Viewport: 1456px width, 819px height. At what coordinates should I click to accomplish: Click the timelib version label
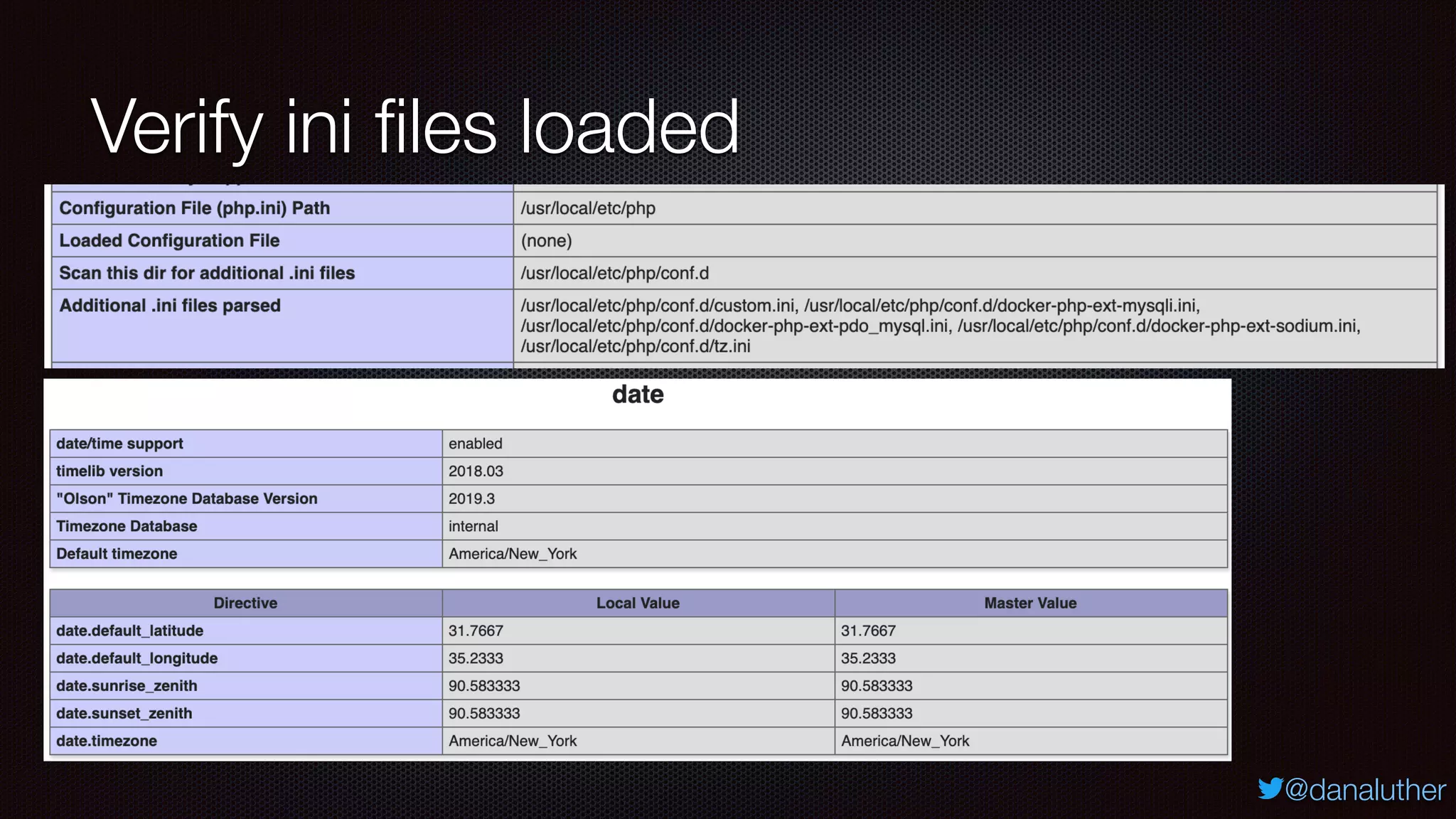click(109, 471)
